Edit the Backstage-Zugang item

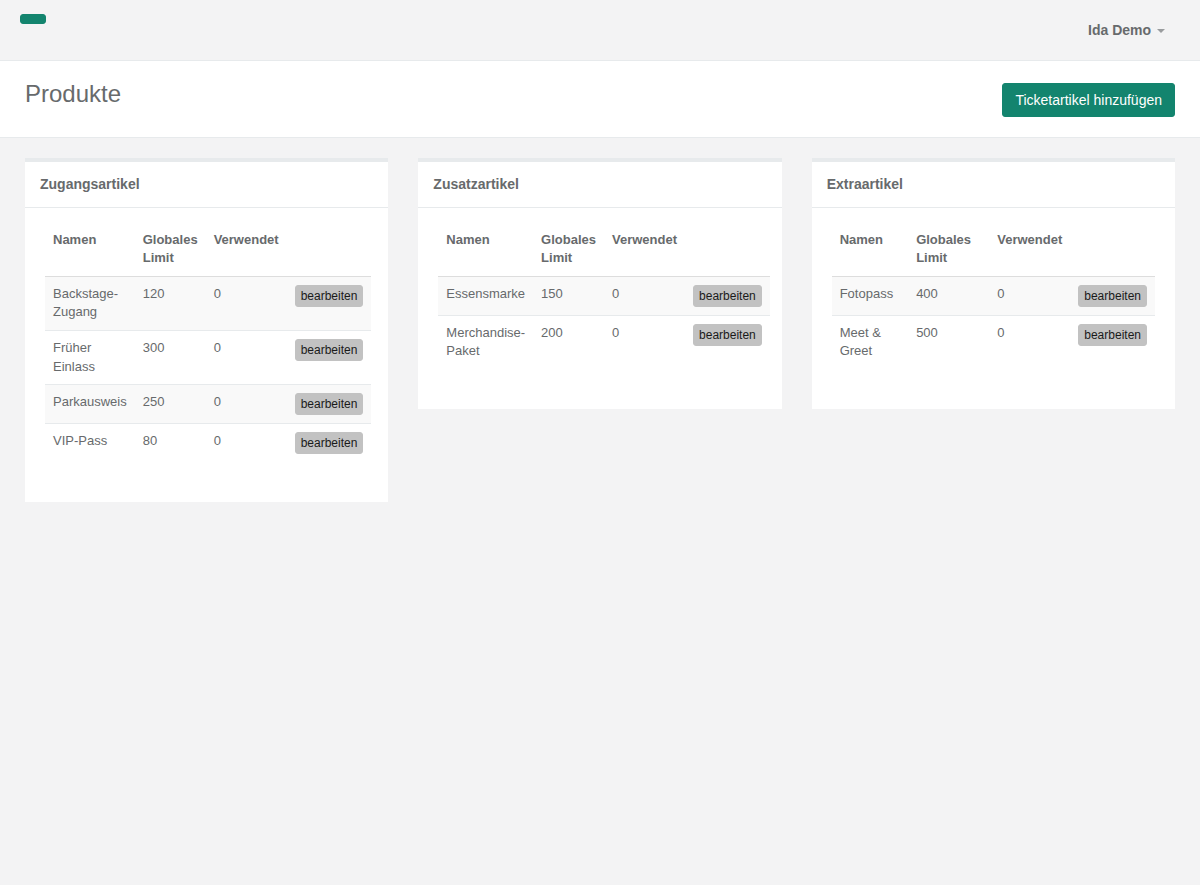pyautogui.click(x=329, y=296)
